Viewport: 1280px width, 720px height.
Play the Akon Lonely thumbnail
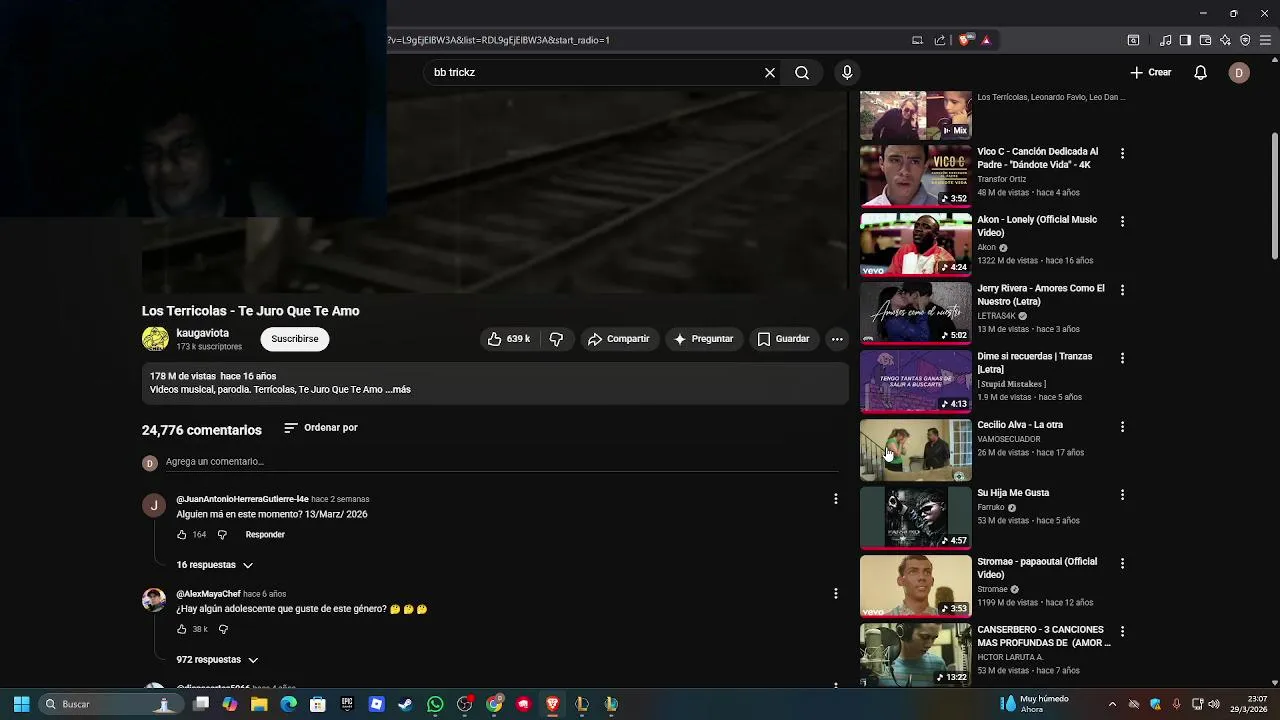coord(916,244)
